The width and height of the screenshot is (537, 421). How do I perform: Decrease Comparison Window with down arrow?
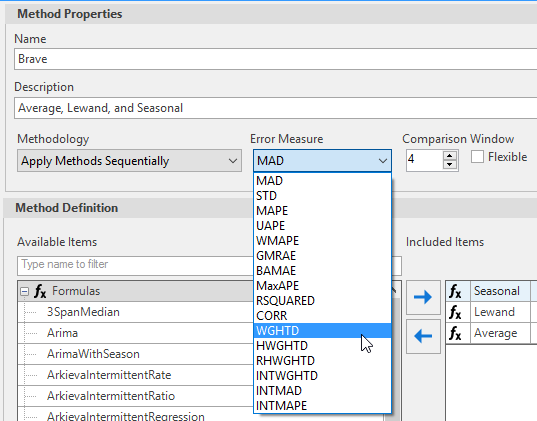(450, 165)
